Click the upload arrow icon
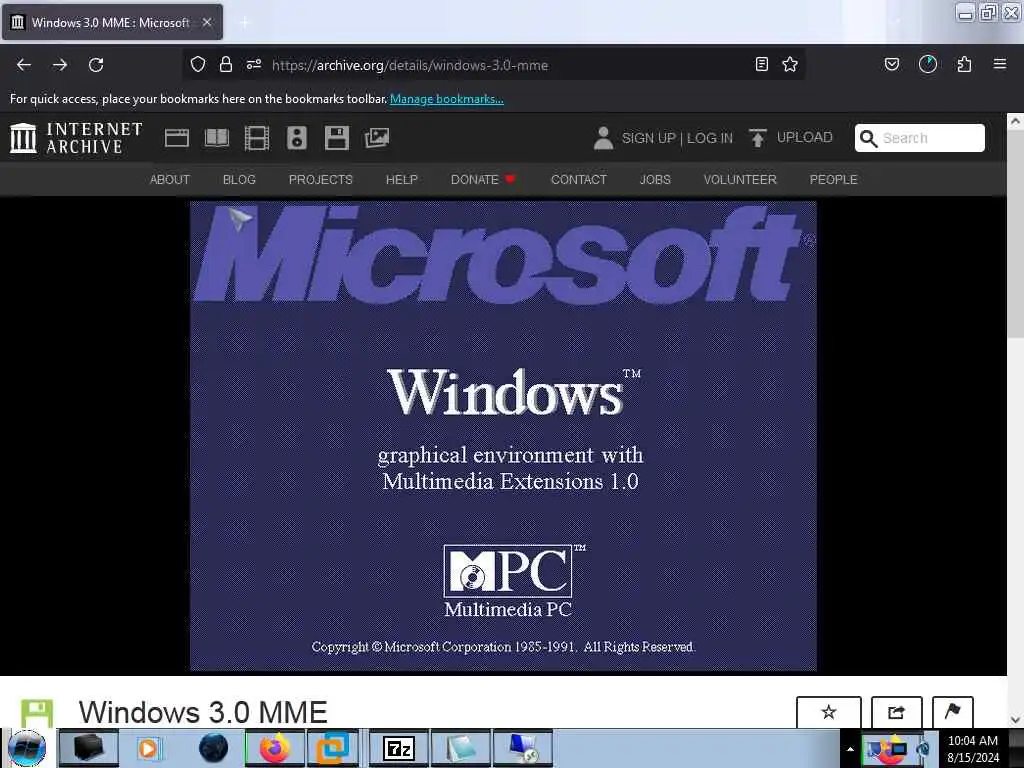Image resolution: width=1024 pixels, height=768 pixels. (758, 138)
